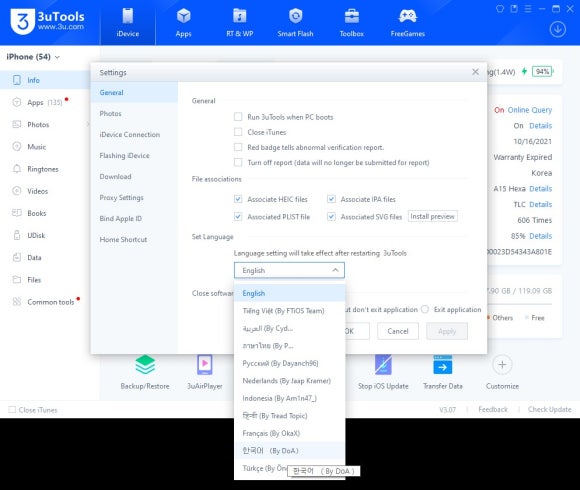This screenshot has height=490, width=580.
Task: Open Transfer Data icon
Action: coord(443,365)
